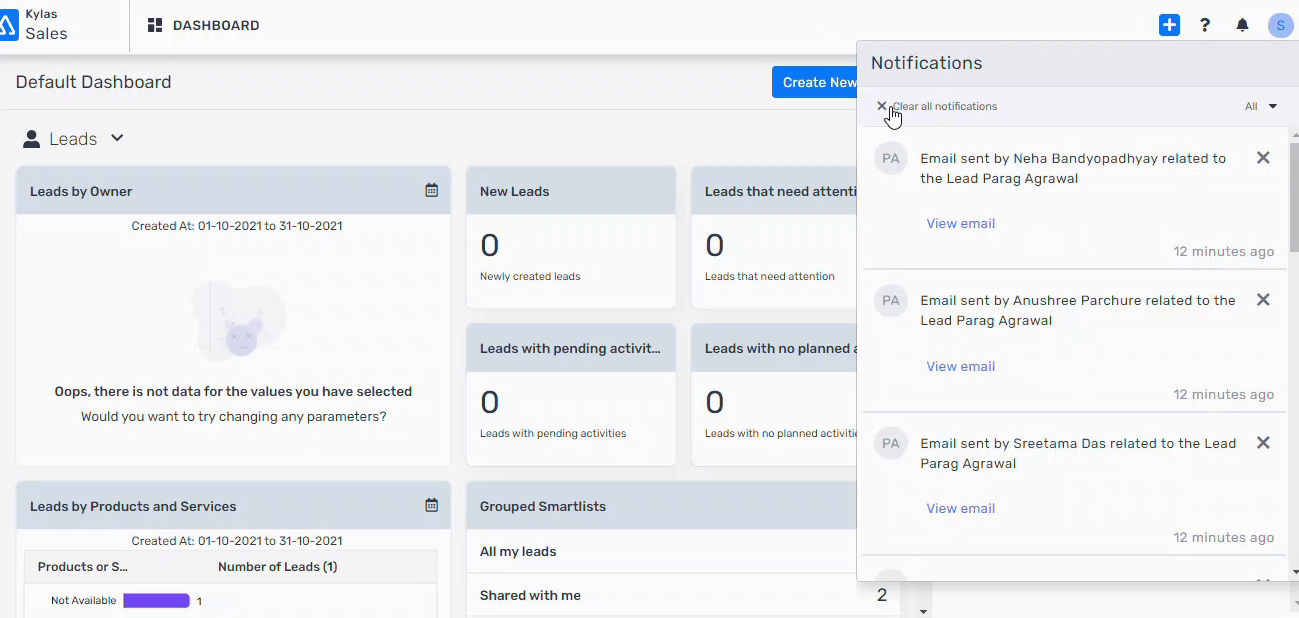Click the PA avatar on Neha Bandyopadhyay notification
The image size is (1299, 618).
pos(891,158)
